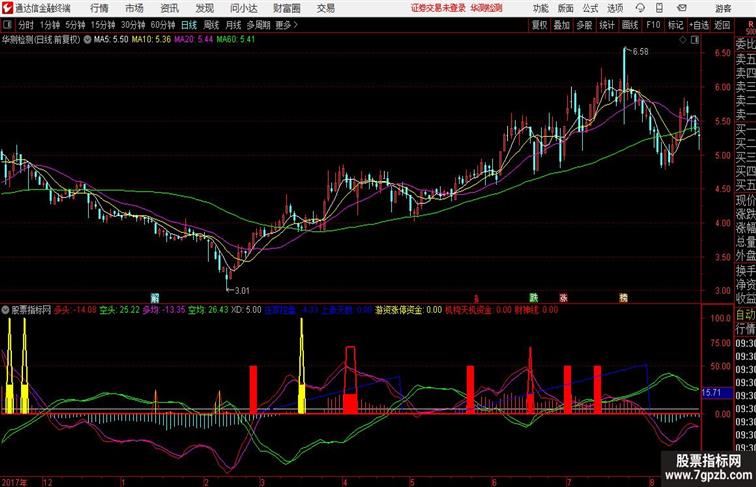
Task: Click the 证券交易未登录 login link
Action: coord(438,8)
